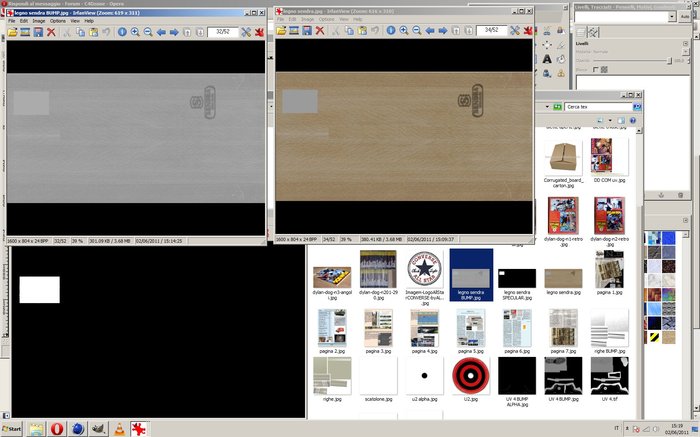Viewport: 700px width, 437px height.
Task: Open Image menu in legno sendra BUMP window
Action: coord(39,21)
